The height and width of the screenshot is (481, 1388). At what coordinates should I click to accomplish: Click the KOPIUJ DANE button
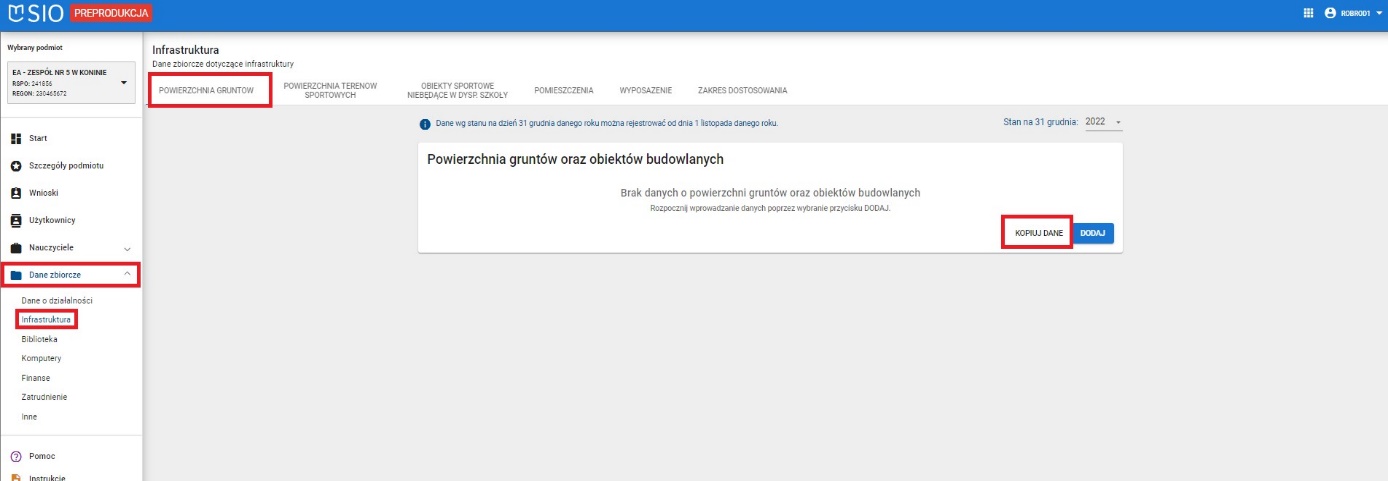coord(1038,232)
